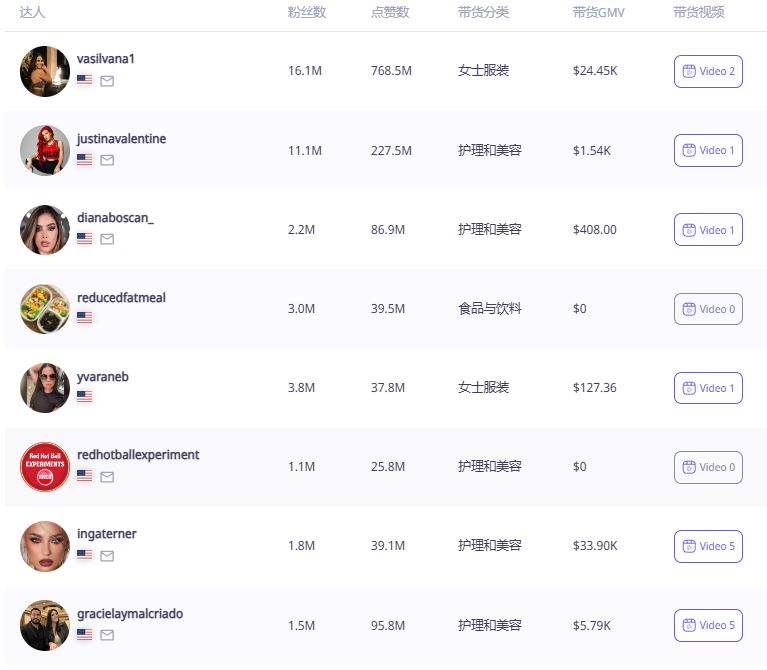The width and height of the screenshot is (767, 670).
Task: Click the 点赞数 column header
Action: (x=390, y=12)
